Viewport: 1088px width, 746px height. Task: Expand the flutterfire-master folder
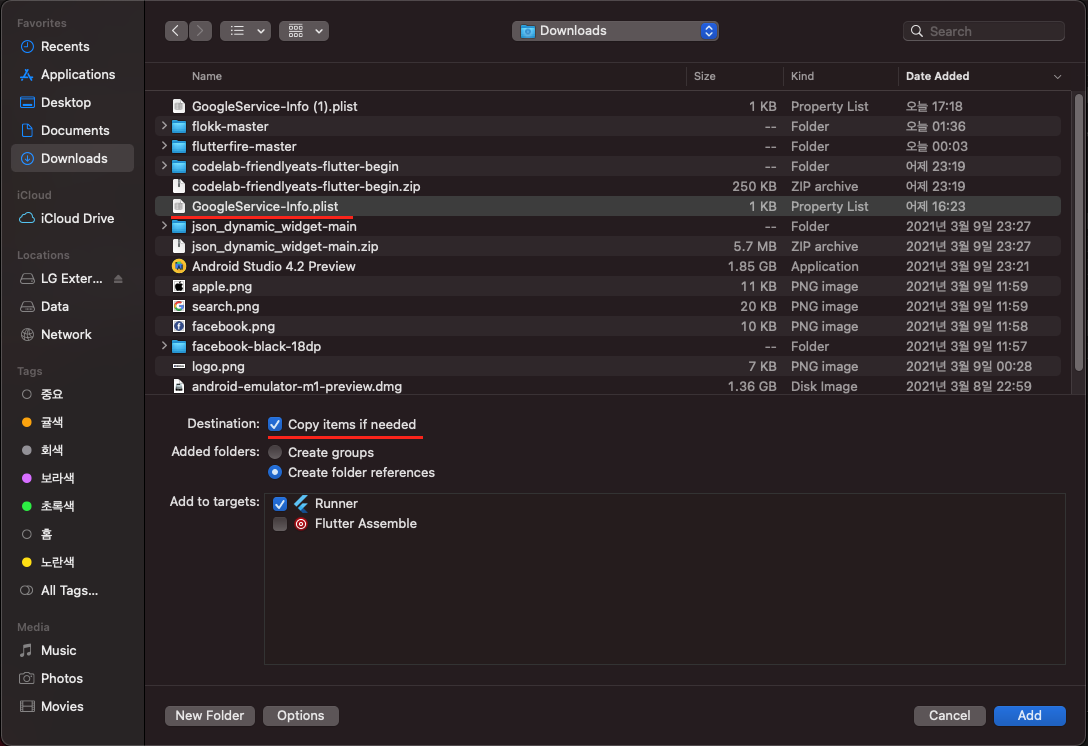point(164,146)
